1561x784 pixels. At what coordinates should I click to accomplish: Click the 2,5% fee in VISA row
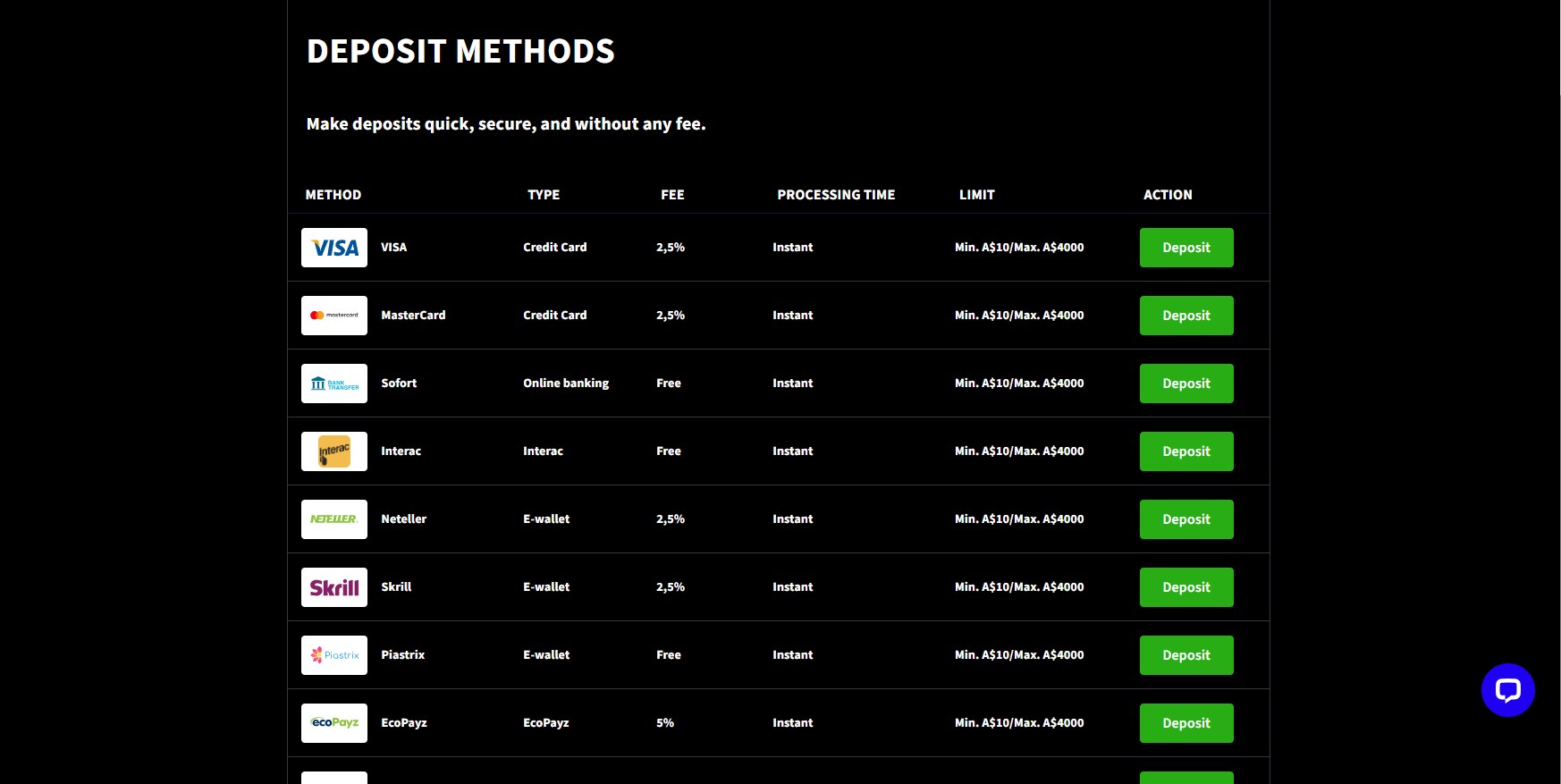click(x=671, y=248)
